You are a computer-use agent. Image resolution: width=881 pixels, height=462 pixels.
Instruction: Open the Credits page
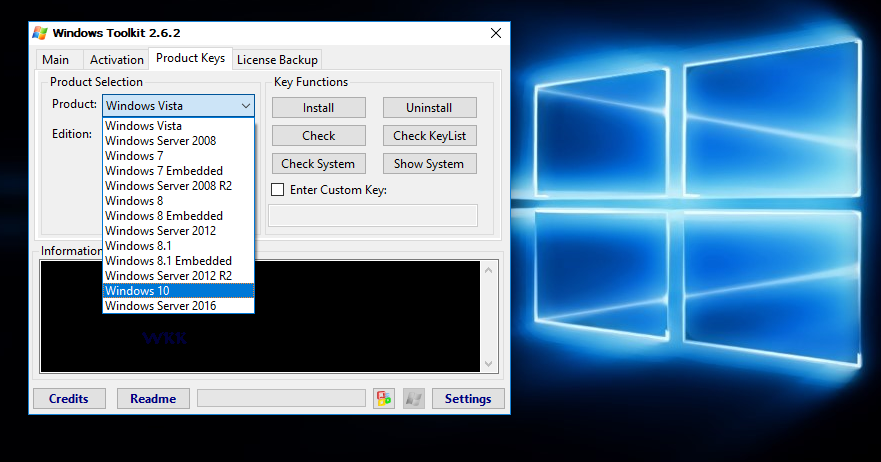point(69,398)
